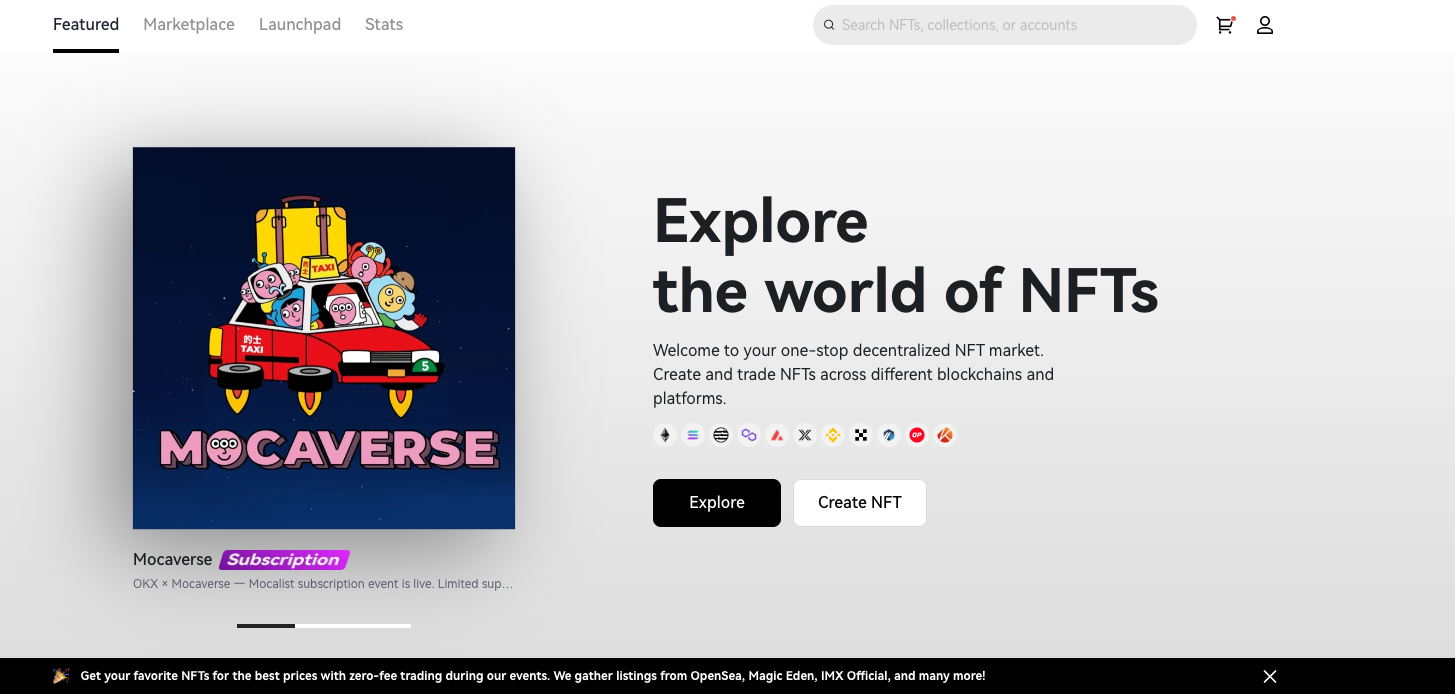
Task: Select the Arbitrum blockchain icon
Action: pyautogui.click(x=889, y=435)
